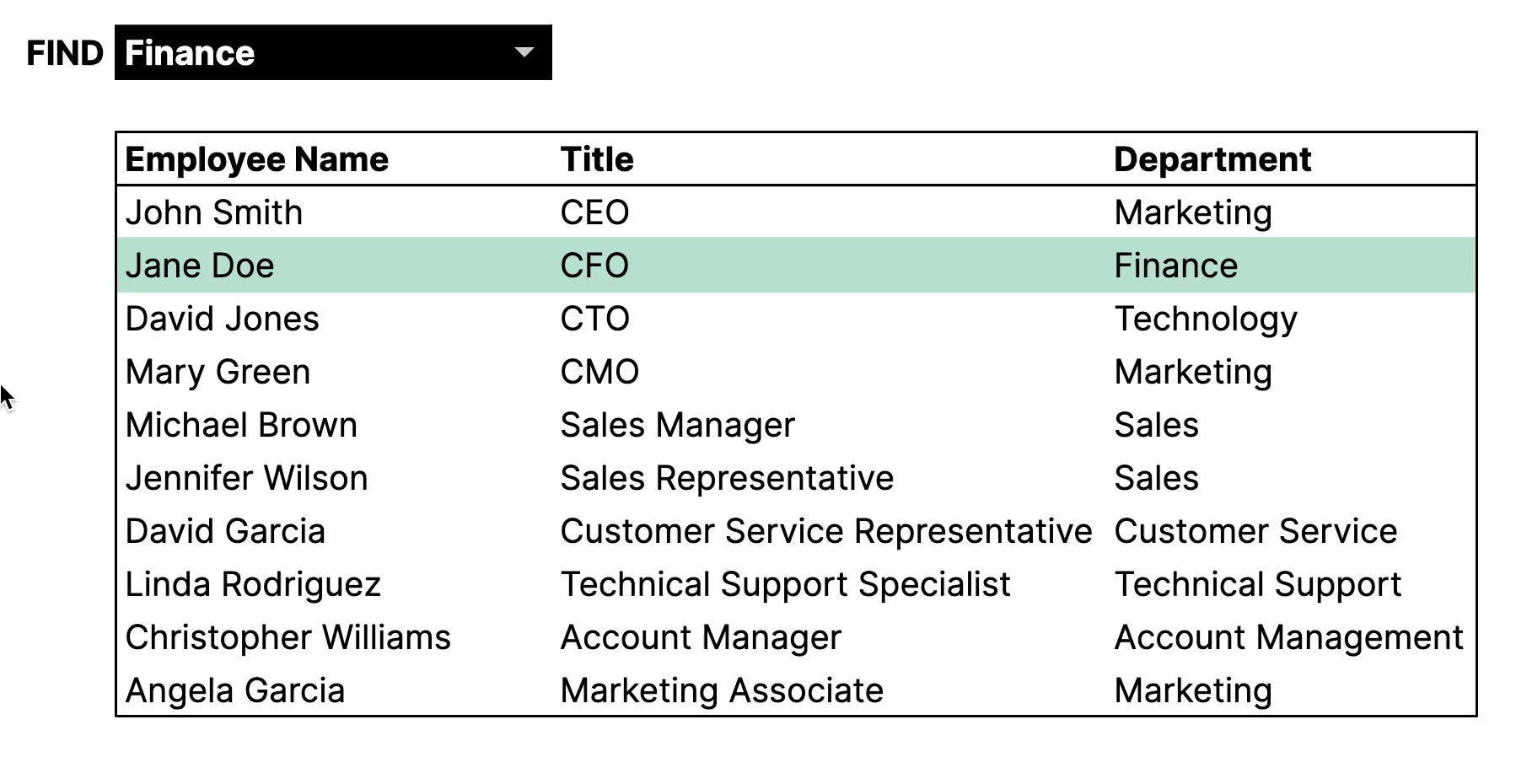The image size is (1516, 784).
Task: Select the David Jones name cell
Action: (223, 319)
